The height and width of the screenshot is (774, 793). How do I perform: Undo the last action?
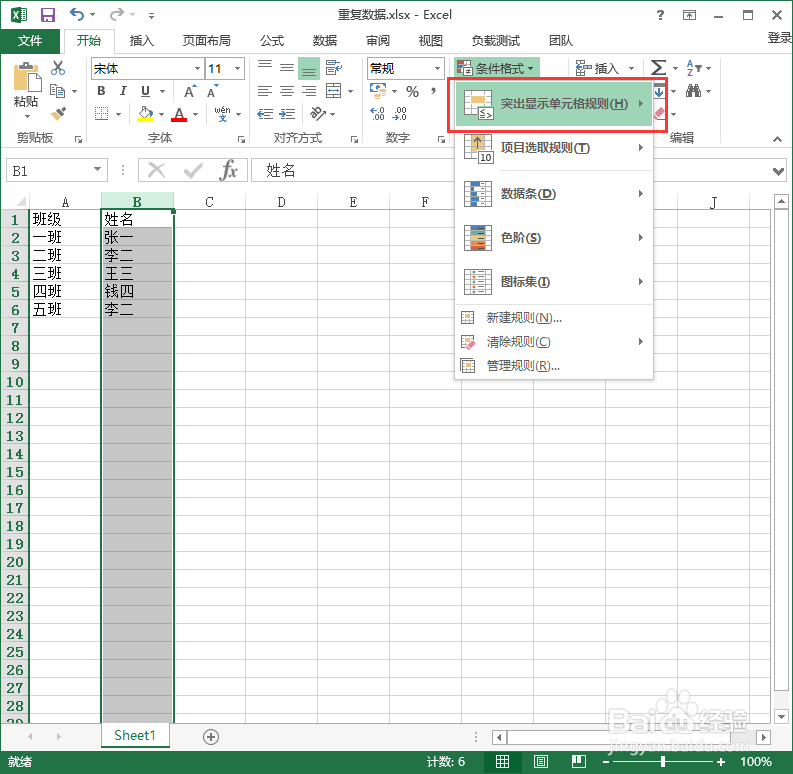click(x=77, y=14)
